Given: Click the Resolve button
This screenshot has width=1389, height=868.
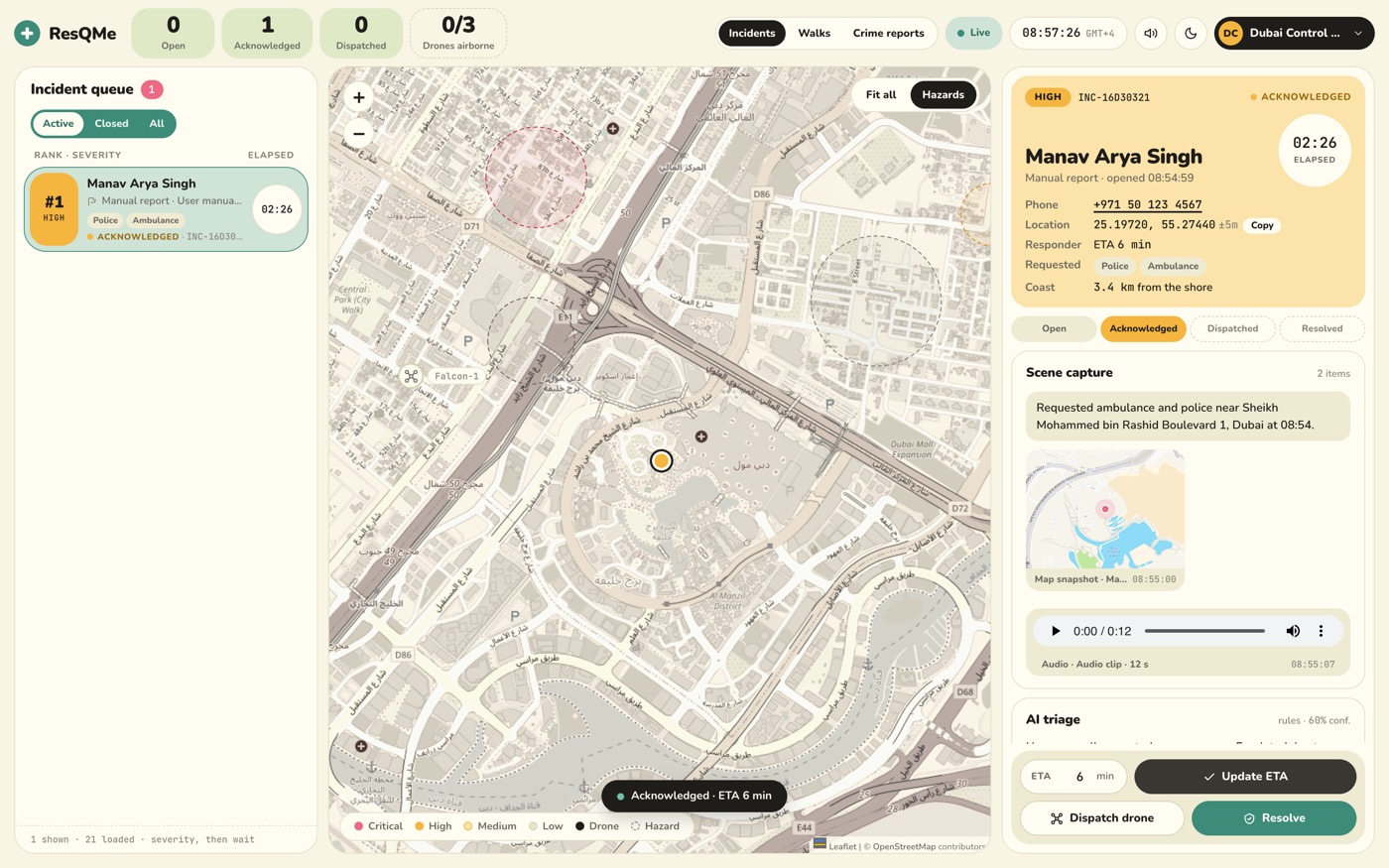Looking at the screenshot, I should [1274, 818].
